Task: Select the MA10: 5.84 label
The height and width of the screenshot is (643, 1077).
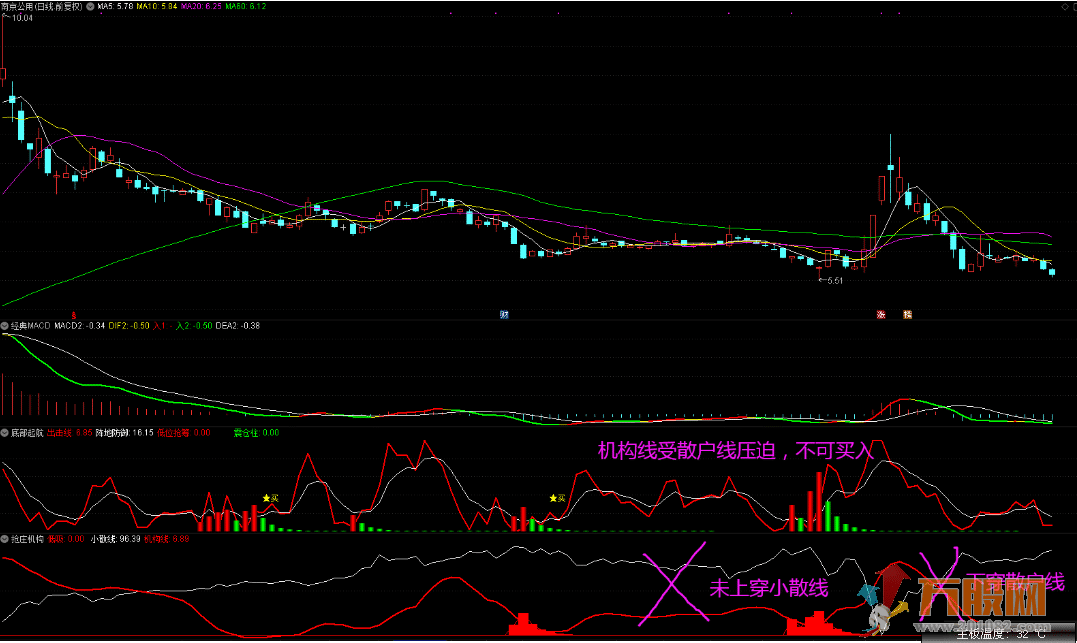Action: [x=157, y=6]
